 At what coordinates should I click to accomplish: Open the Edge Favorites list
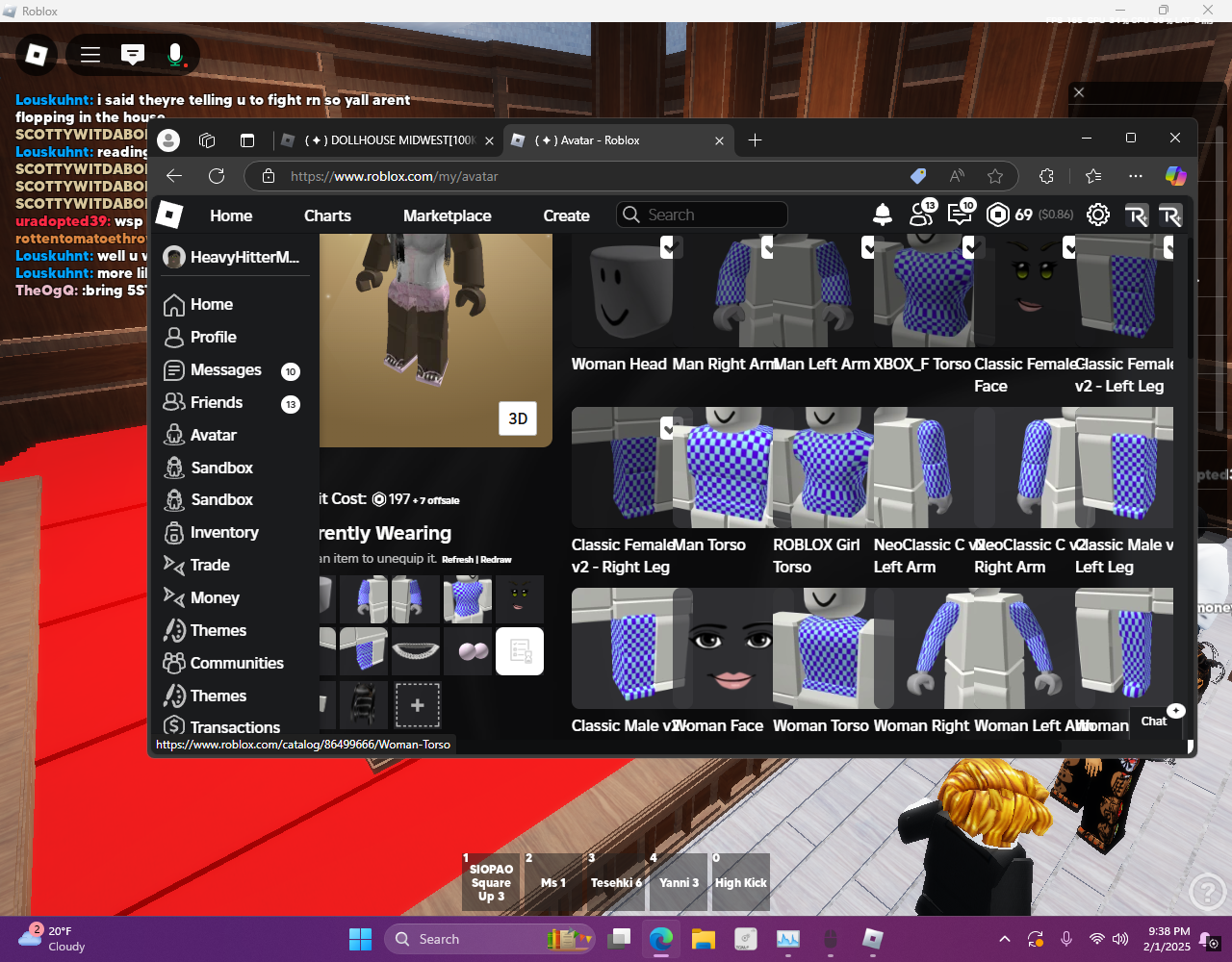tap(1093, 176)
